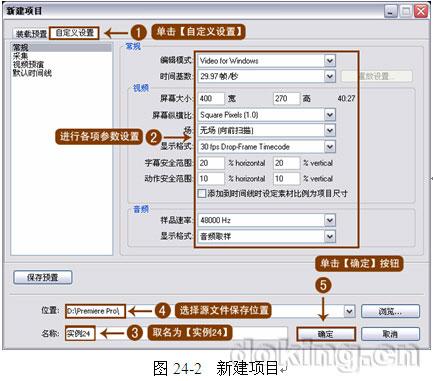Maximize the 新建项目 window

tap(406, 11)
